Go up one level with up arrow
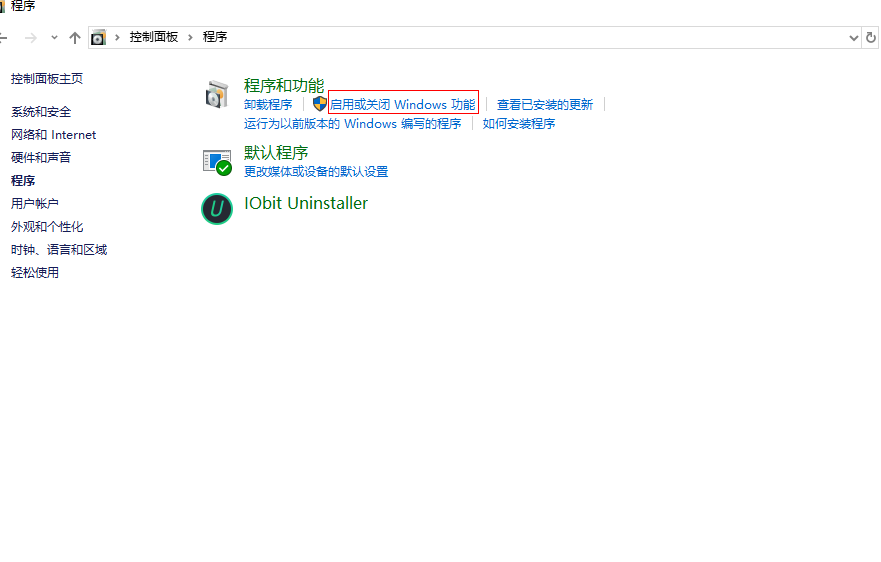This screenshot has height=562, width=881. tap(75, 38)
